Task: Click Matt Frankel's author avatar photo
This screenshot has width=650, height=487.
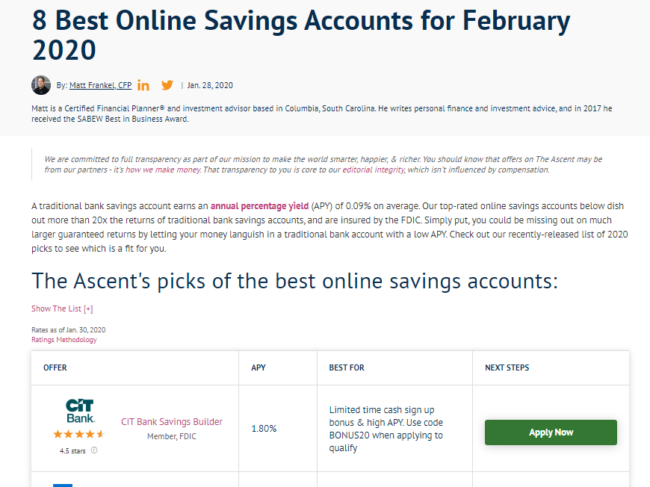Action: (x=41, y=85)
